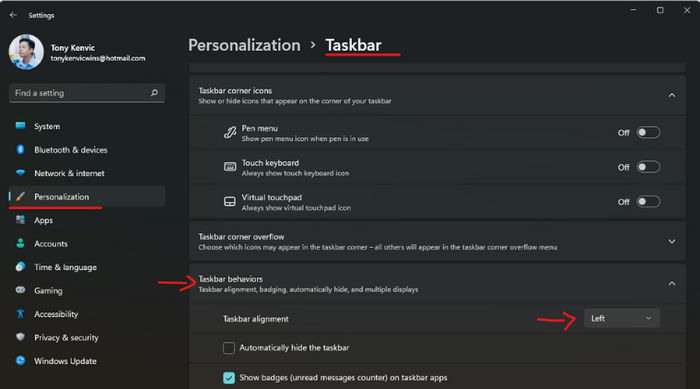Uncheck Show badges on taskbar apps
The image size is (700, 389).
pyautogui.click(x=229, y=378)
